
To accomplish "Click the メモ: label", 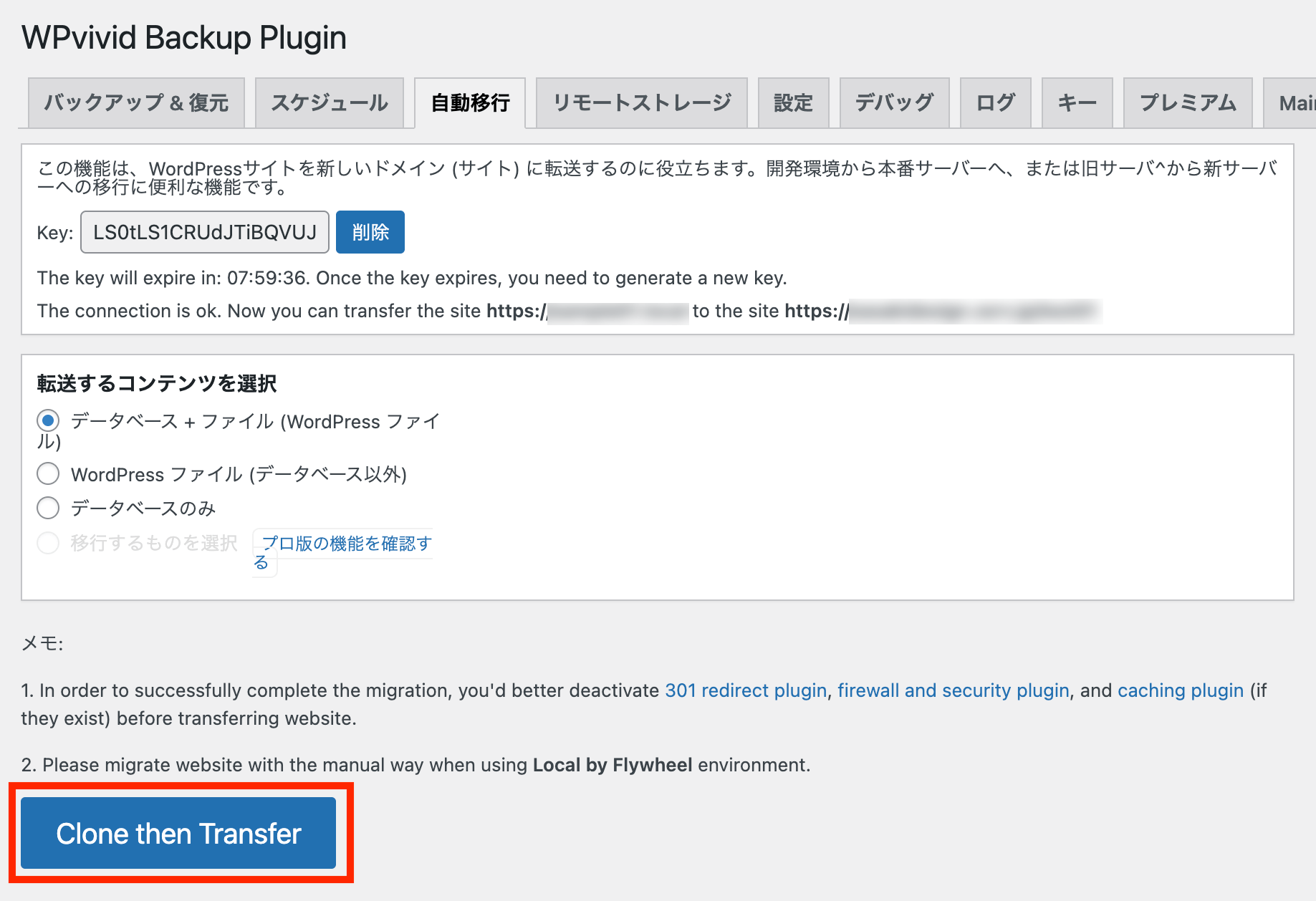I will (42, 643).
